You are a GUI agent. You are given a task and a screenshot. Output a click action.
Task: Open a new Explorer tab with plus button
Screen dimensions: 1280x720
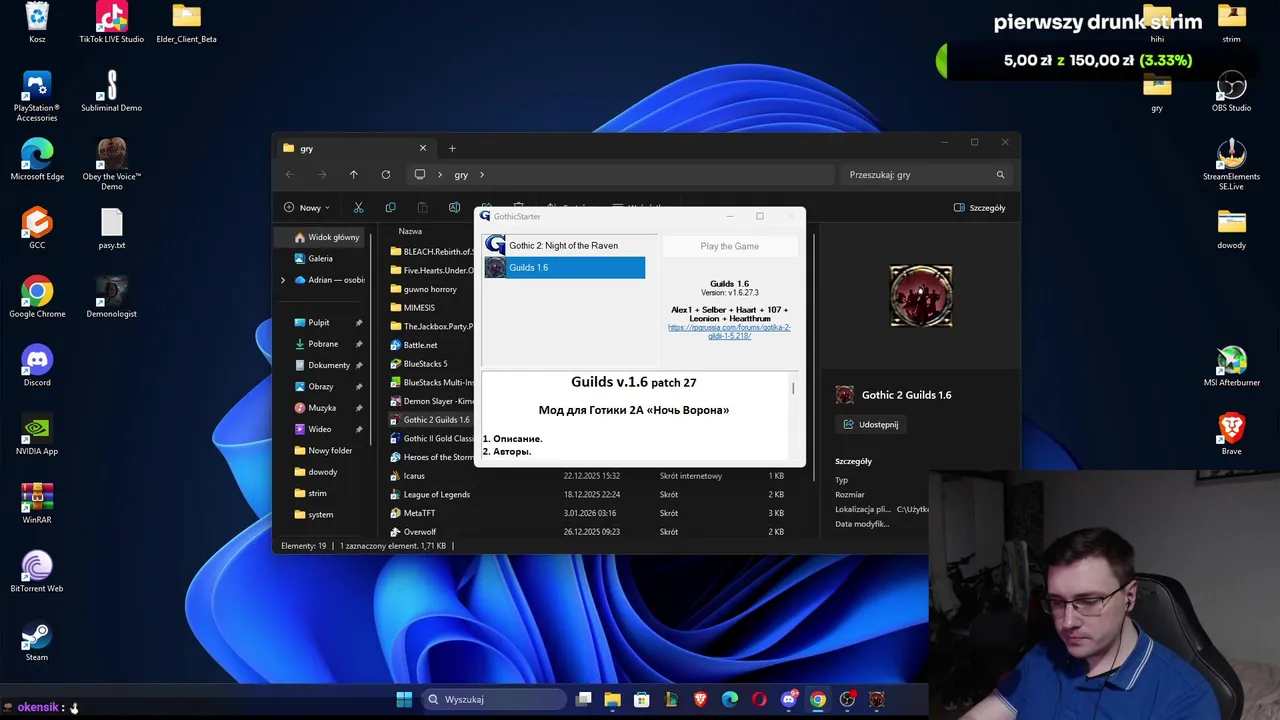(x=452, y=148)
